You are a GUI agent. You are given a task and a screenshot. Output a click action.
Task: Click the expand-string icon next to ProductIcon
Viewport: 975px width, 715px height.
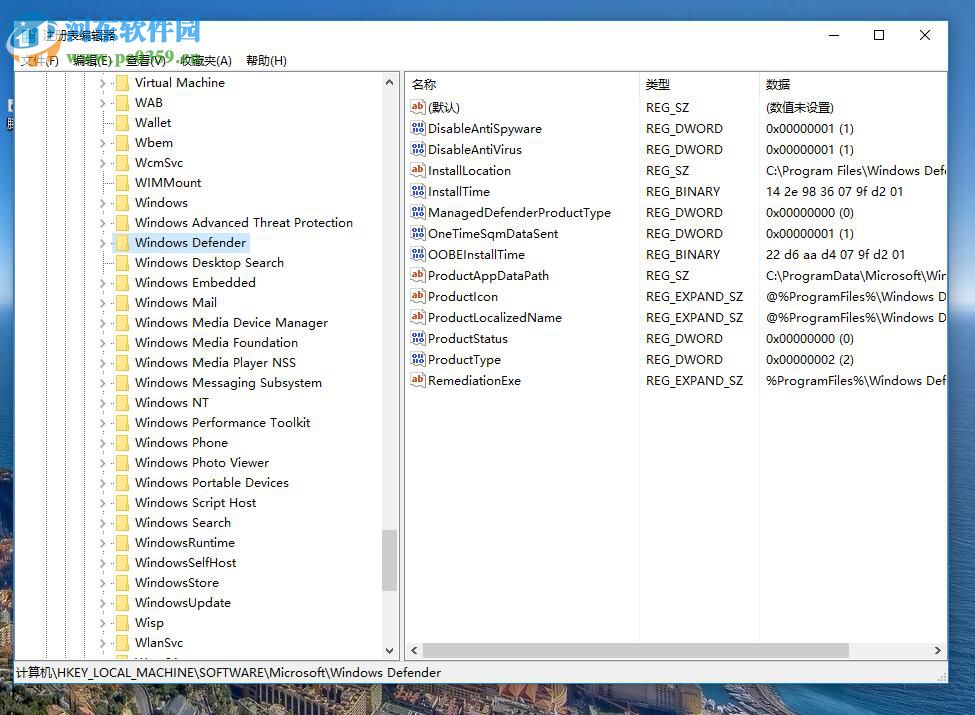pyautogui.click(x=417, y=296)
